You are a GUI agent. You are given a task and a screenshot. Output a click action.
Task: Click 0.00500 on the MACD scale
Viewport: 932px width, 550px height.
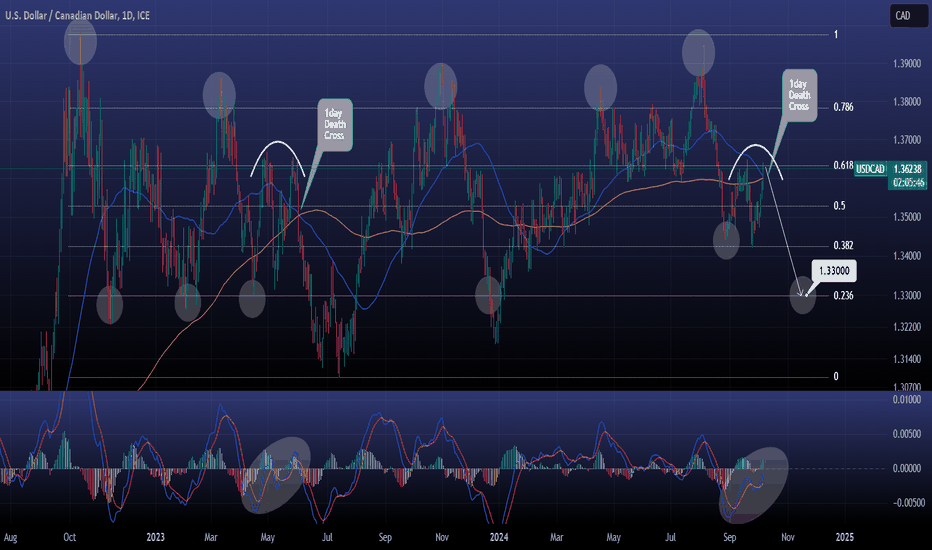pyautogui.click(x=909, y=434)
